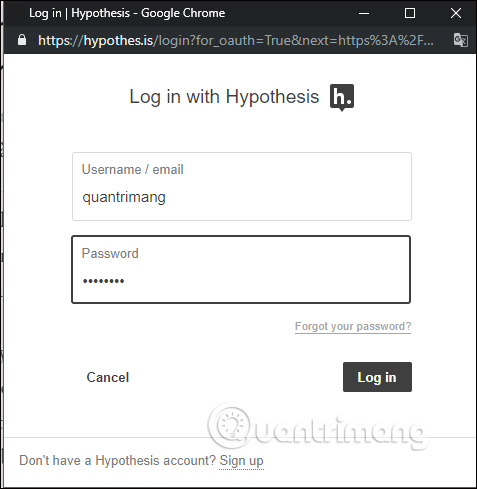This screenshot has height=489, width=477.
Task: Minimize the Chrome login window
Action: [364, 13]
